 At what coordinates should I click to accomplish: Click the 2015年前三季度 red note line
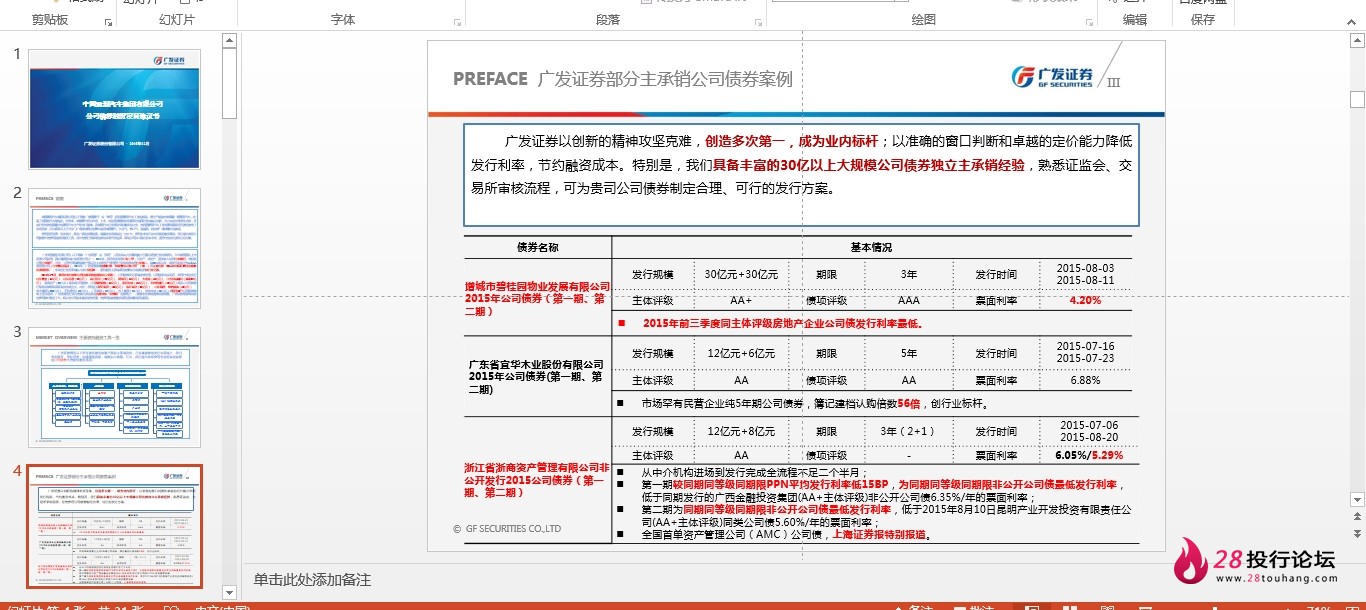tap(782, 323)
